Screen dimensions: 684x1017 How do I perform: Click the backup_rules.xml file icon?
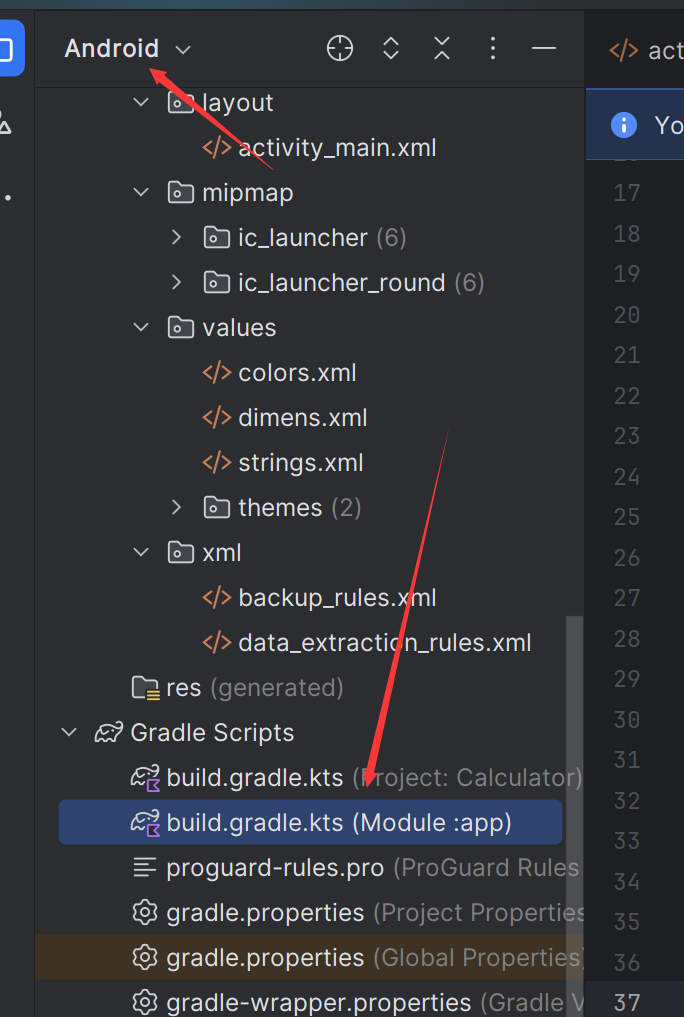point(217,597)
